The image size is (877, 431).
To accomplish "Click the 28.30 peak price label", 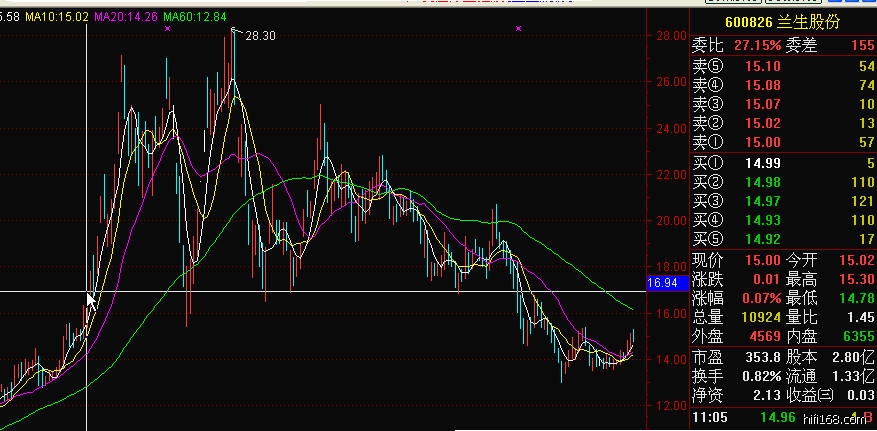I will 260,35.
